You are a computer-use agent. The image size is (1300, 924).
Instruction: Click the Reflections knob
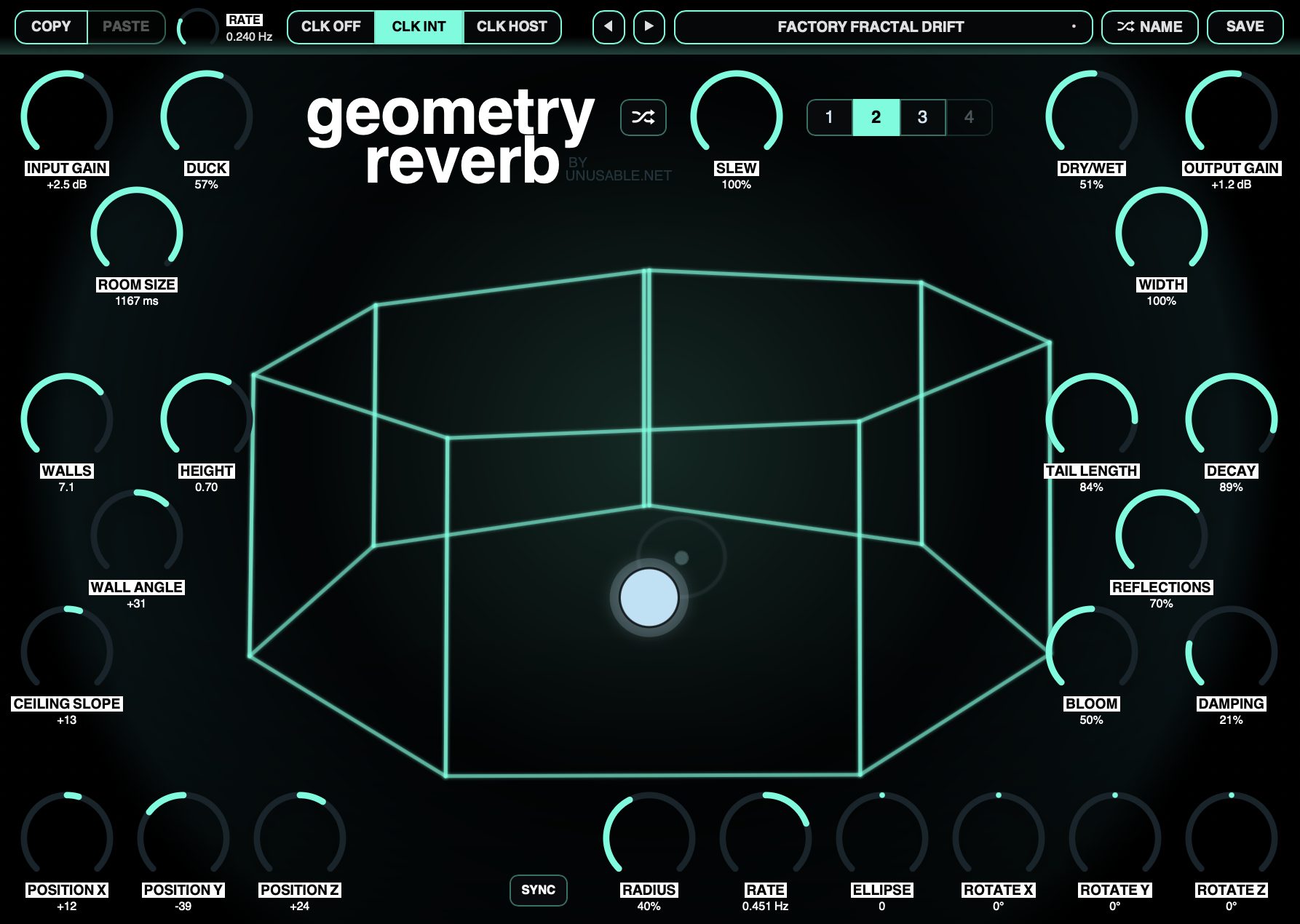1162,535
